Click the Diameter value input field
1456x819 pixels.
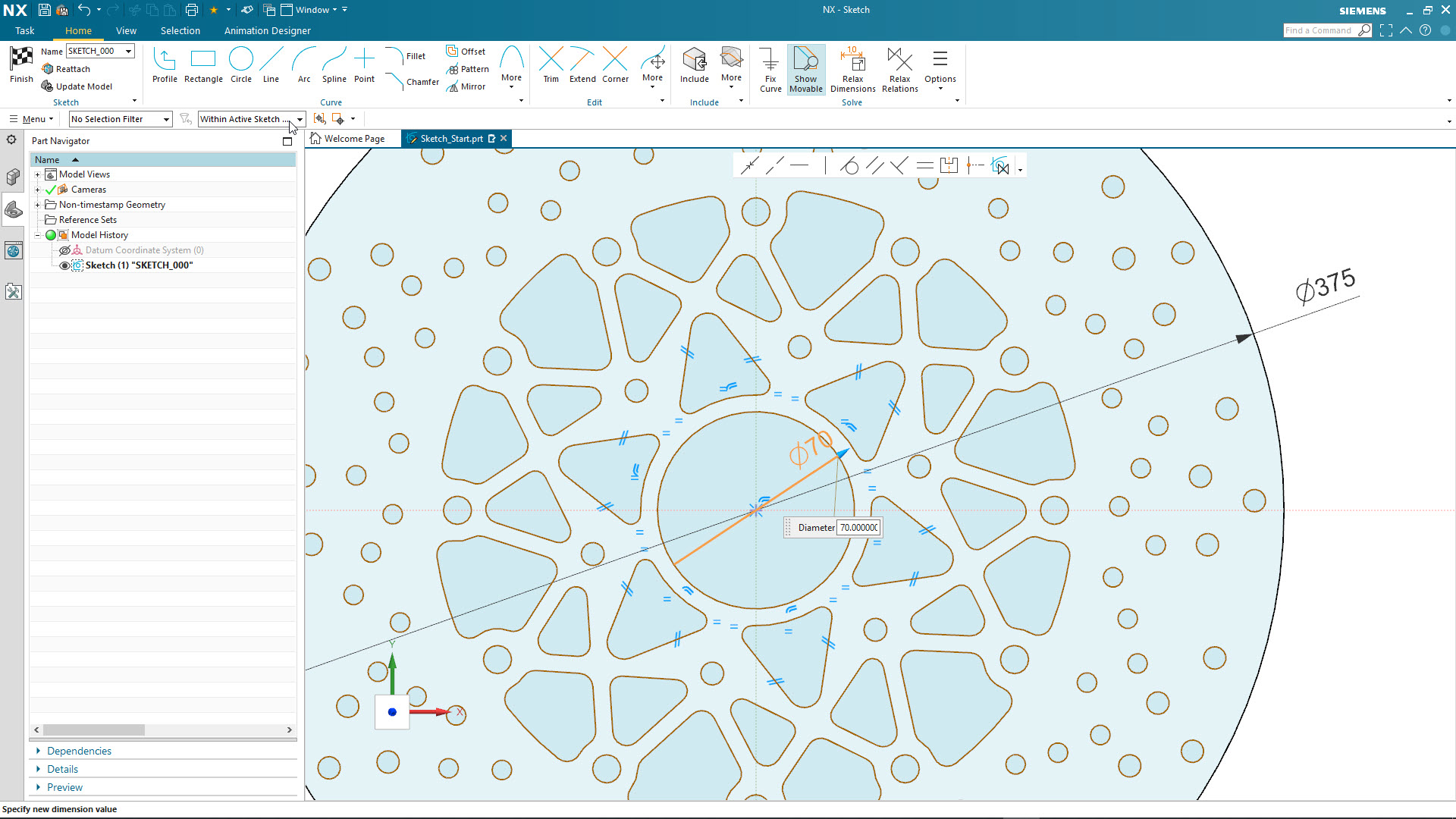[858, 528]
